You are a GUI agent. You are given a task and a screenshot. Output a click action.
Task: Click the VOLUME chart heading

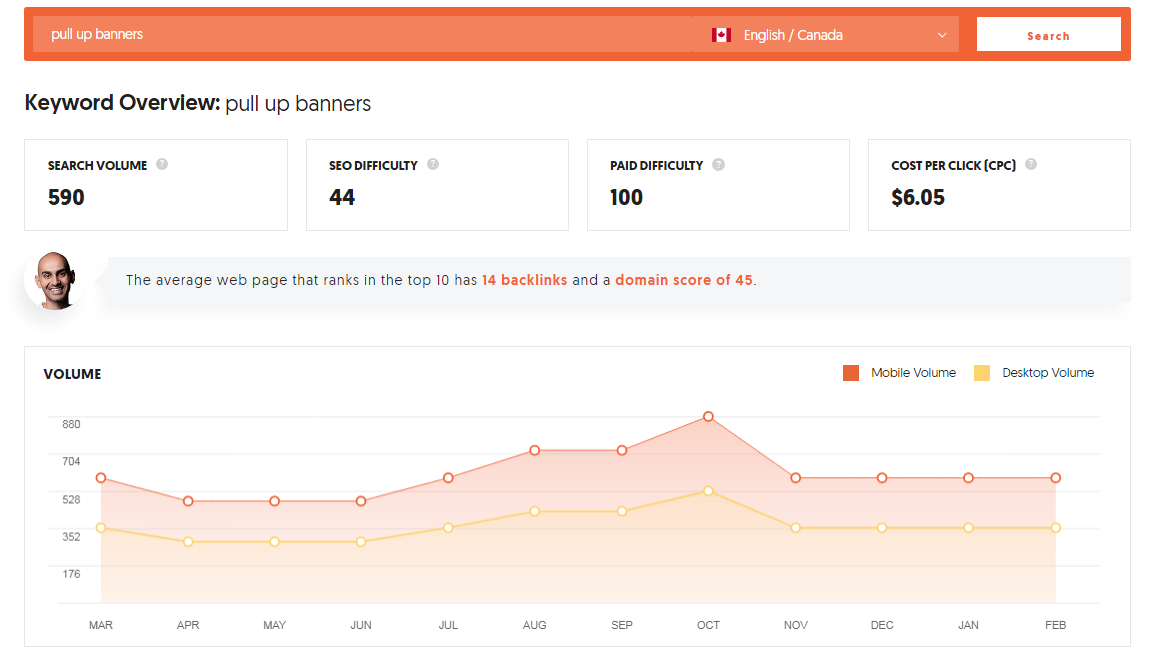(x=72, y=374)
